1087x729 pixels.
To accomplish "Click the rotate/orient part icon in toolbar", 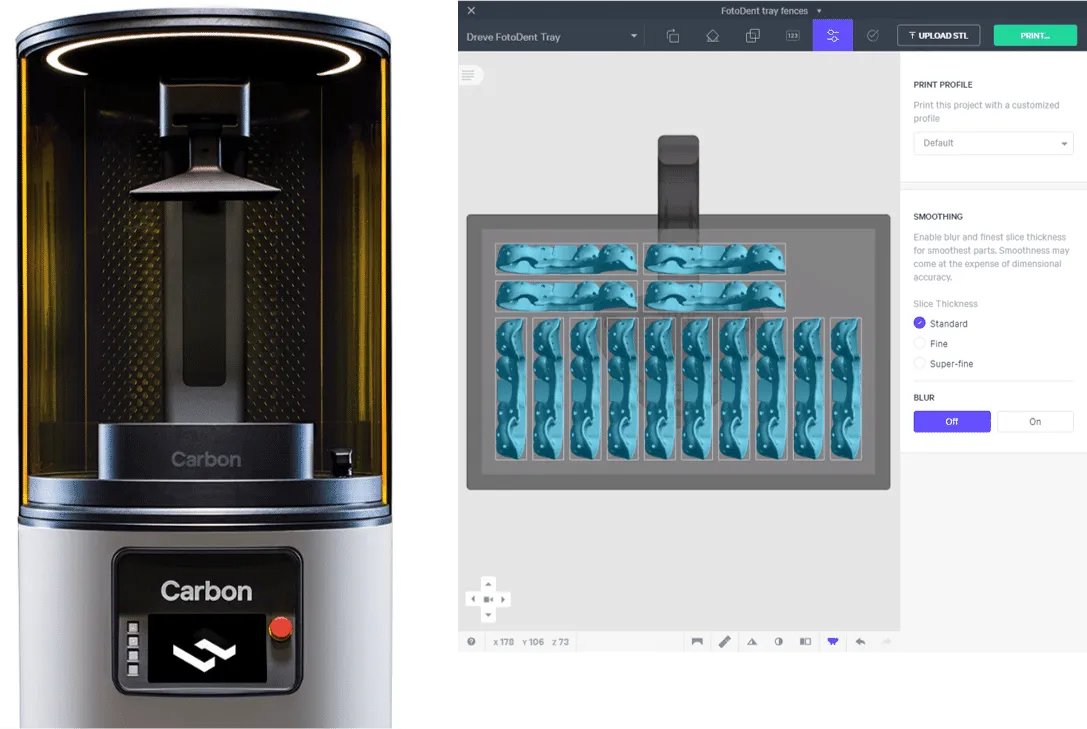I will click(x=672, y=36).
